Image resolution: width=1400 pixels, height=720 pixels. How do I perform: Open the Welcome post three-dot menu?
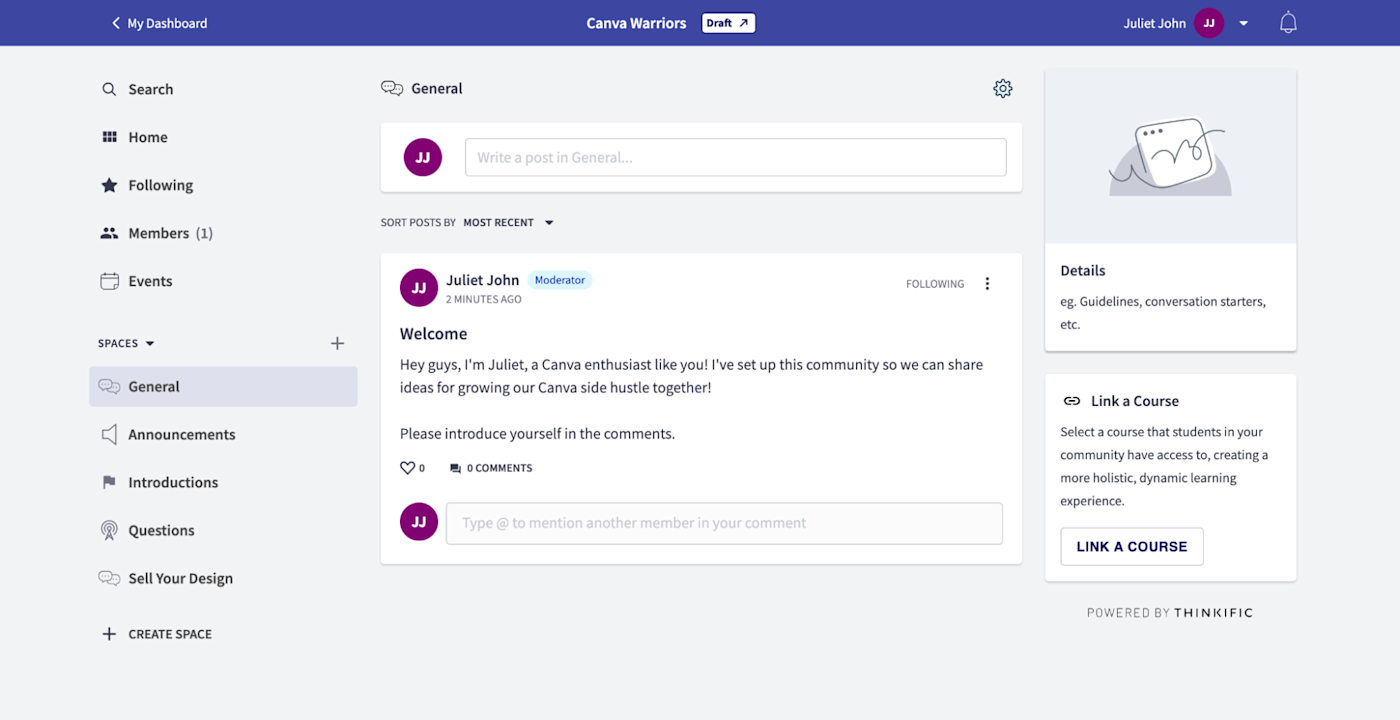point(987,283)
